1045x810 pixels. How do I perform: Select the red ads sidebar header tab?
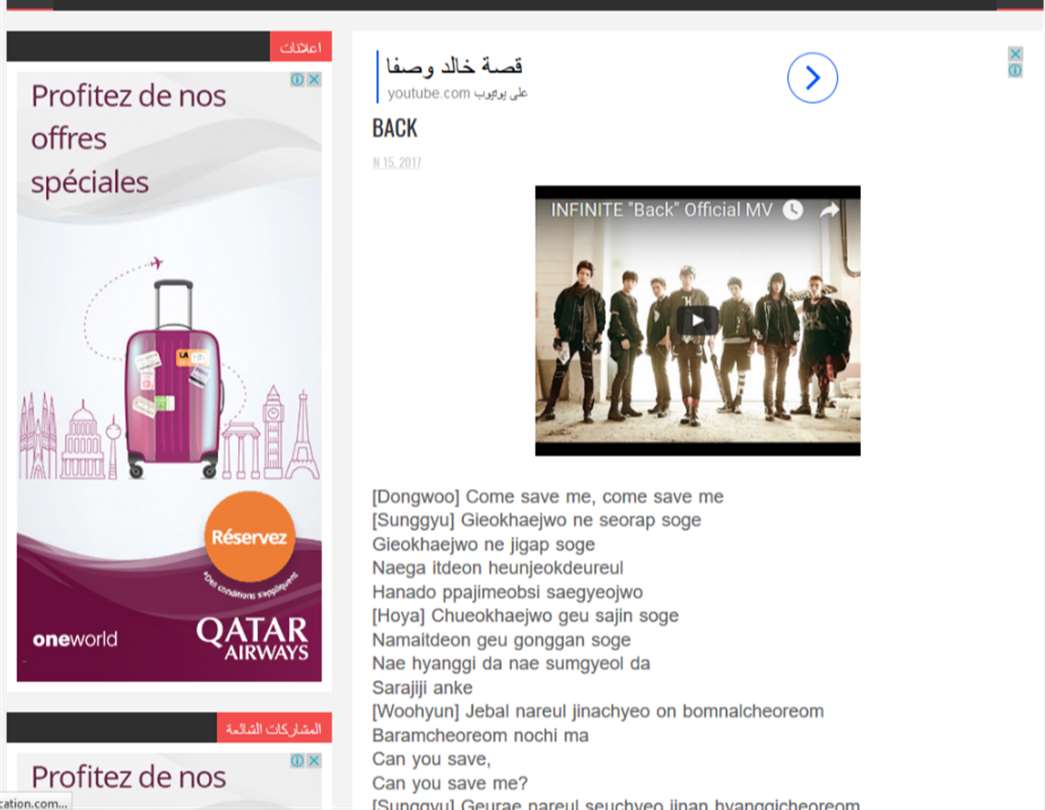coord(301,47)
